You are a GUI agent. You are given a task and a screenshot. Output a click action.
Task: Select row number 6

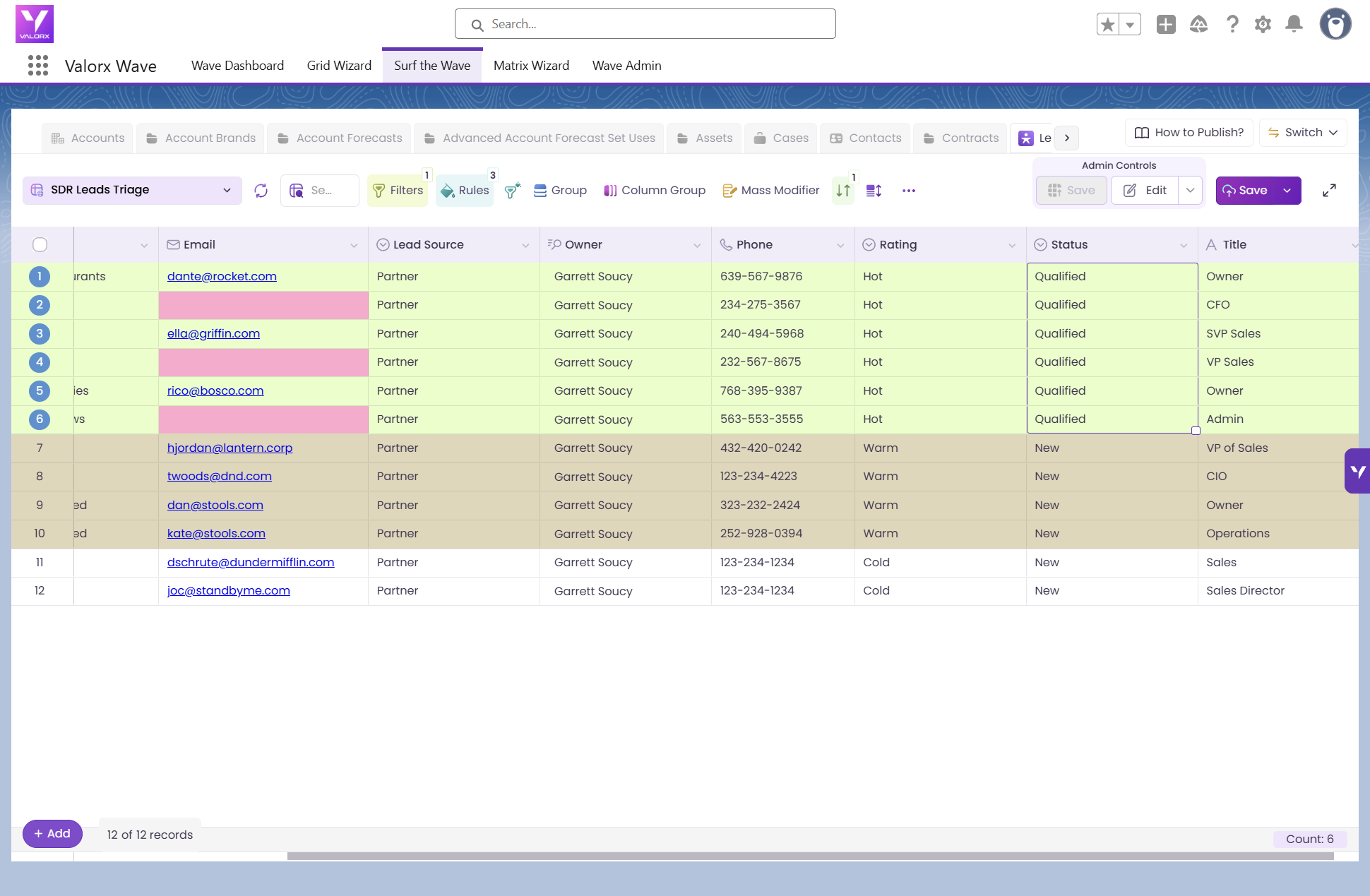pyautogui.click(x=40, y=419)
